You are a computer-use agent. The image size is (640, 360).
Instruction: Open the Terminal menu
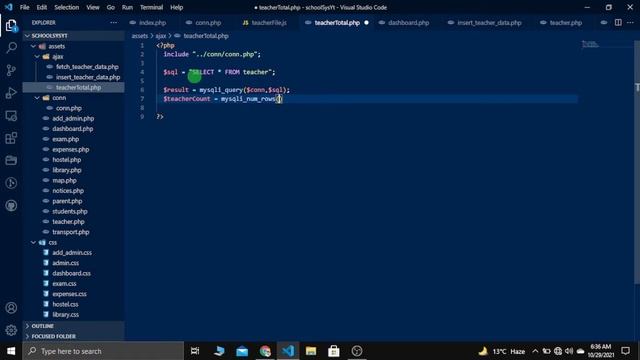[151, 7]
